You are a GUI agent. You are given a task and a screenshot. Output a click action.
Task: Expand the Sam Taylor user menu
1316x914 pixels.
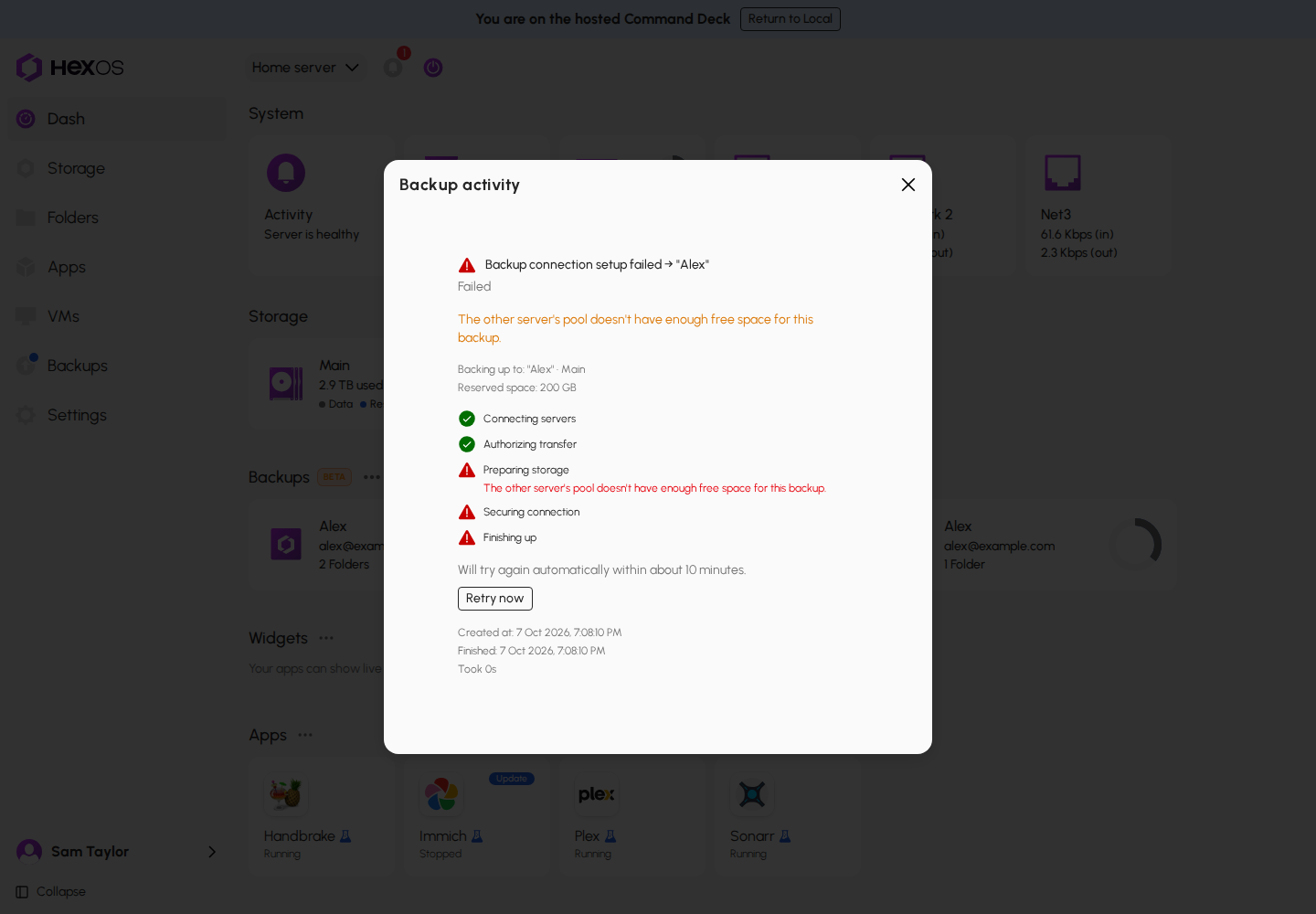117,852
